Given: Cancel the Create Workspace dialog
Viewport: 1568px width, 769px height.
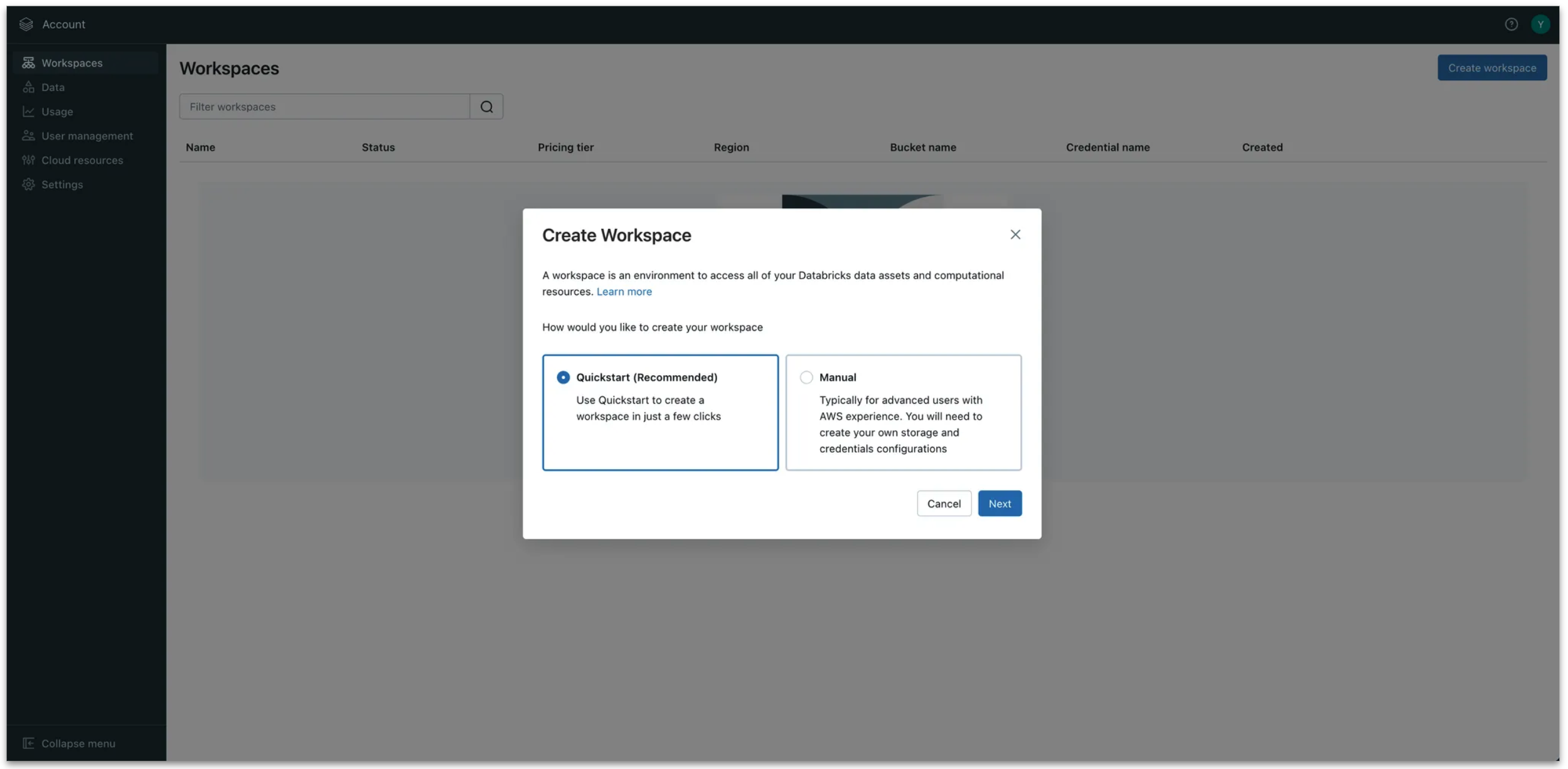Looking at the screenshot, I should [943, 504].
